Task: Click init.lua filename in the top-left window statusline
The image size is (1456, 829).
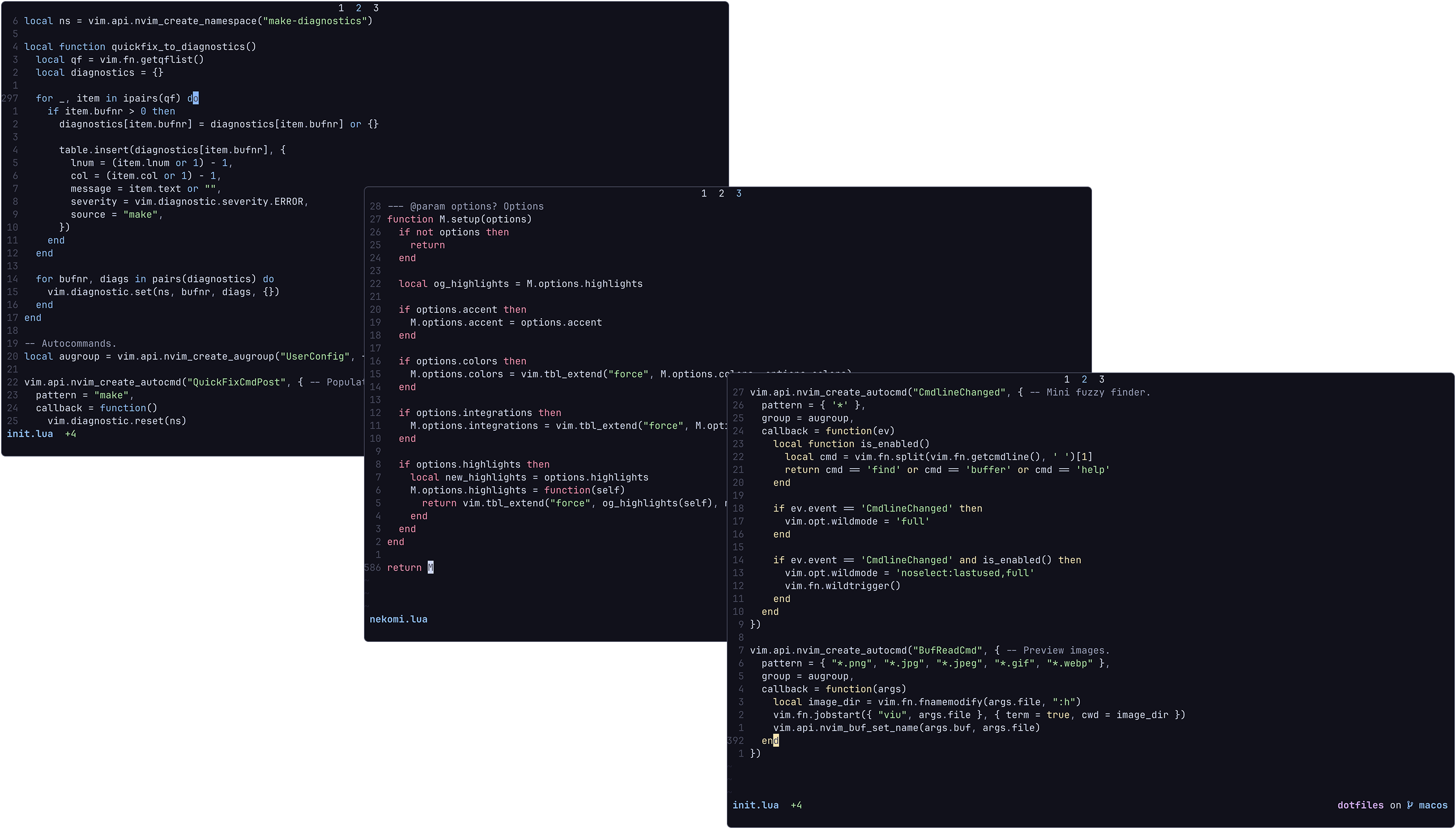Action: tap(30, 434)
